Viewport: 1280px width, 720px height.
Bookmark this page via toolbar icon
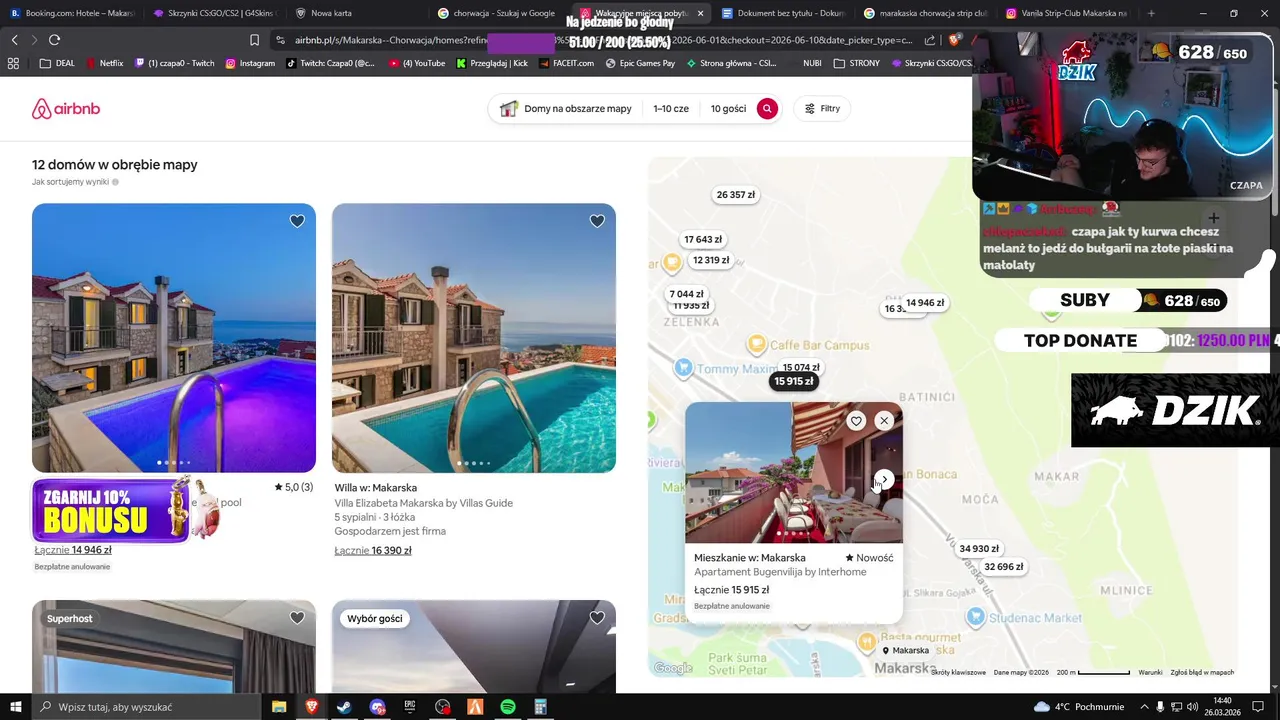click(254, 40)
